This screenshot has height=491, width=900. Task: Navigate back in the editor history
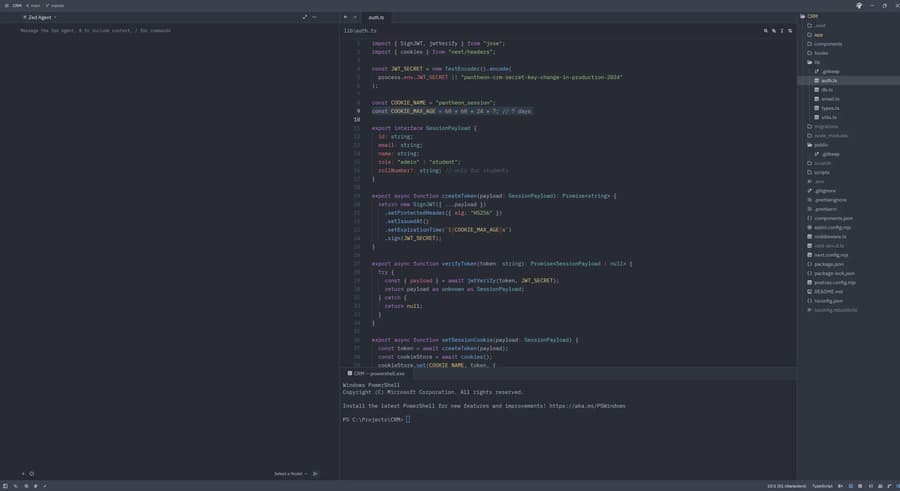click(345, 17)
